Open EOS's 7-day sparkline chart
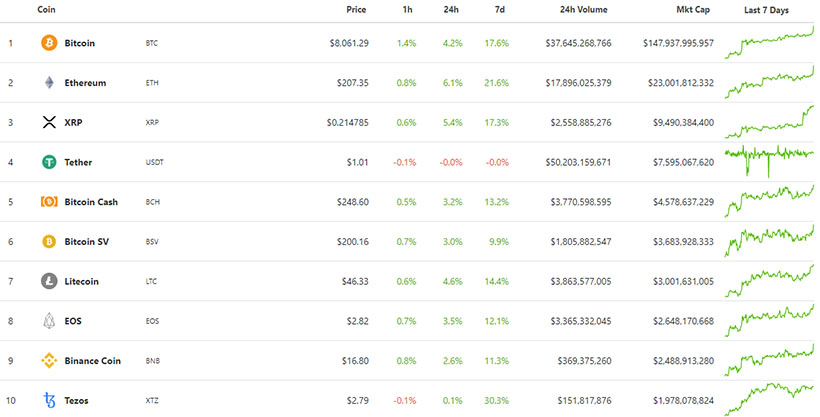This screenshot has width=820, height=417. [x=769, y=321]
